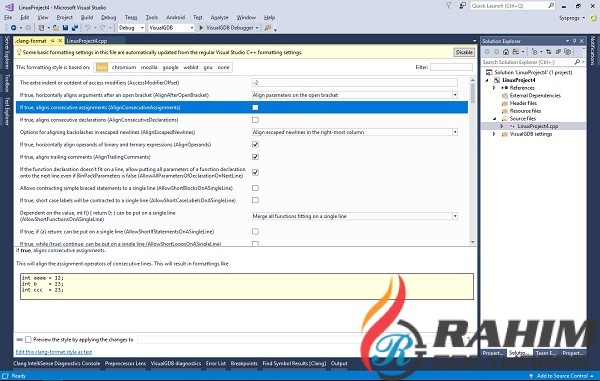
Task: Click the Navigate Forward toolbar icon
Action: point(28,28)
